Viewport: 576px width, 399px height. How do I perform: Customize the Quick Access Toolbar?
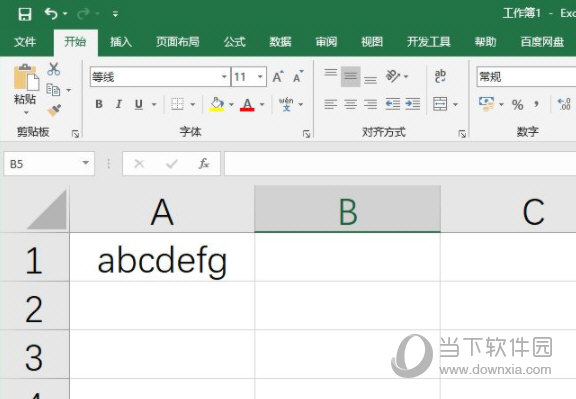coord(115,14)
